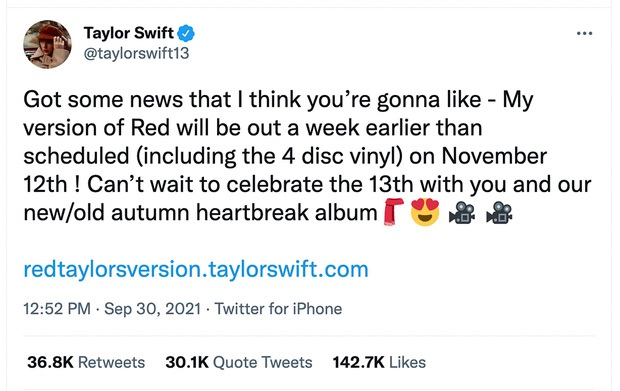
Task: View the 30.1K Quote Tweets list
Action: (239, 362)
